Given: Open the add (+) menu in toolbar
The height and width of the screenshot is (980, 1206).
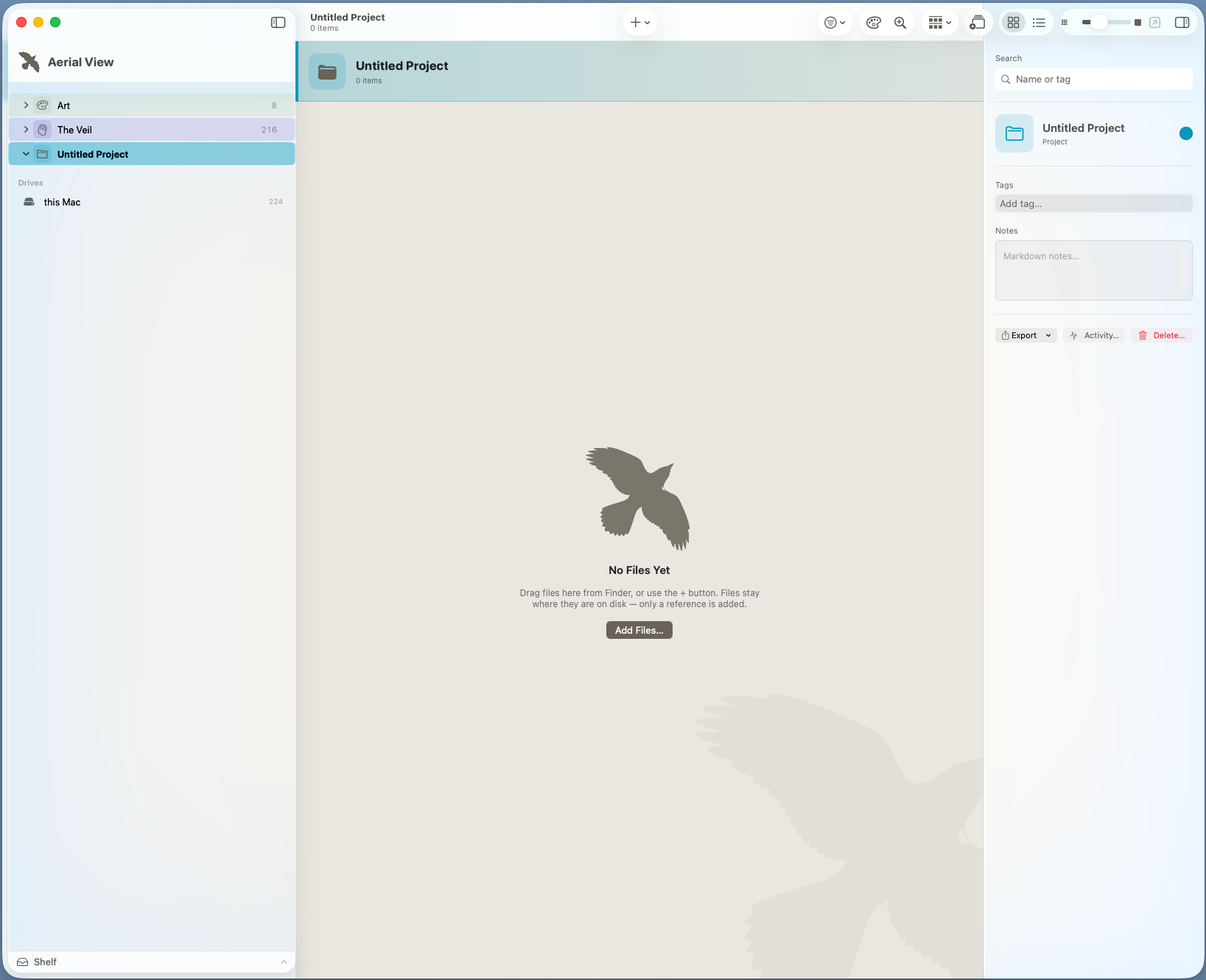Looking at the screenshot, I should (639, 22).
